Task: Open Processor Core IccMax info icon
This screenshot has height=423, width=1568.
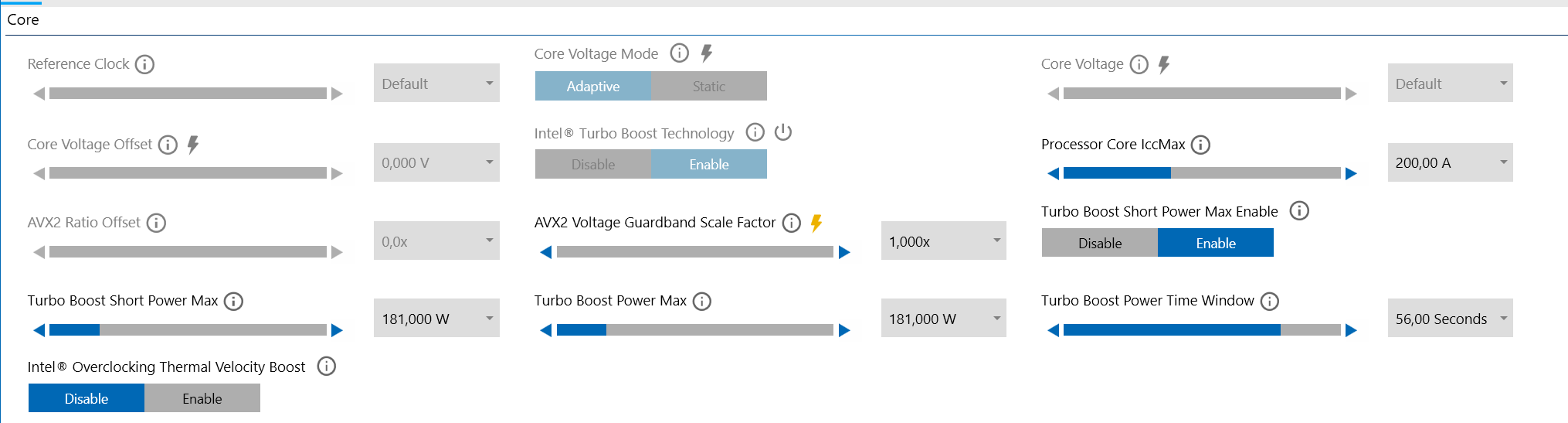Action: 1200,145
